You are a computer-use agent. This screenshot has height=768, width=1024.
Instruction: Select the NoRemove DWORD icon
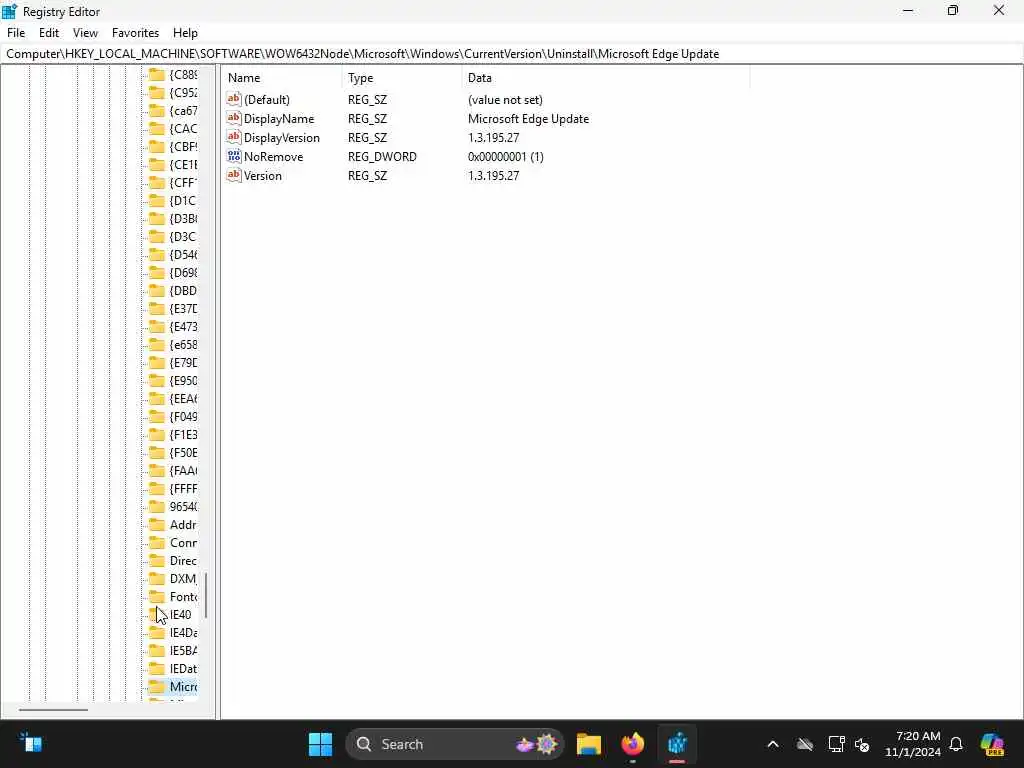(x=234, y=156)
